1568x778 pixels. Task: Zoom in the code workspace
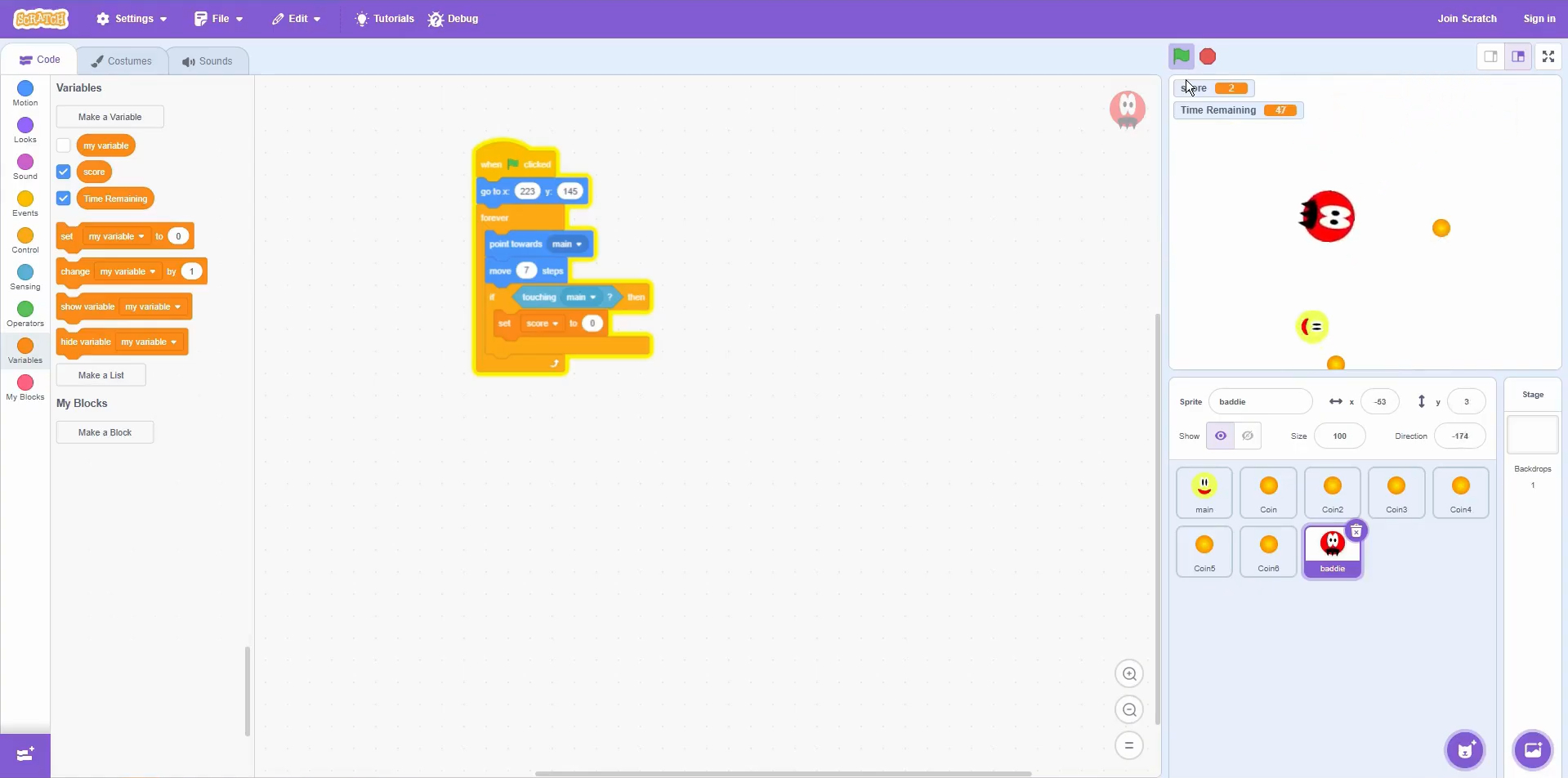(1129, 674)
